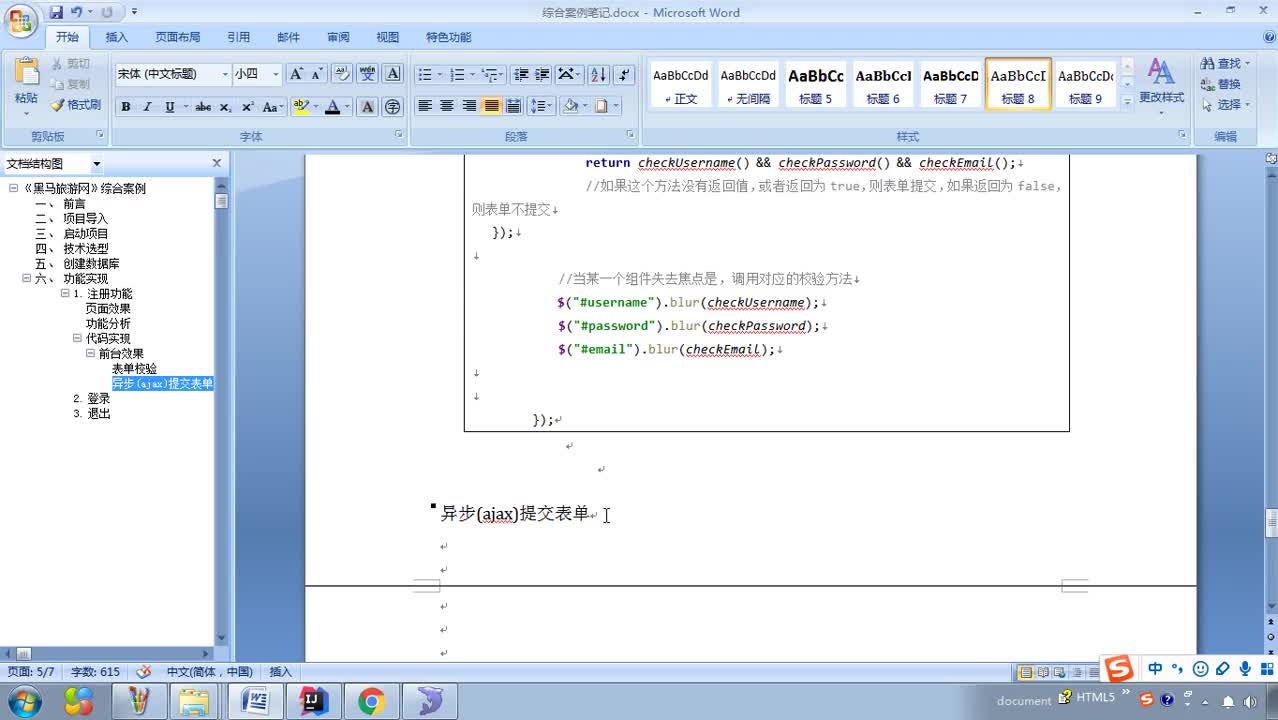Expand the Styles gallery more arrow
1278x720 pixels.
[1128, 101]
